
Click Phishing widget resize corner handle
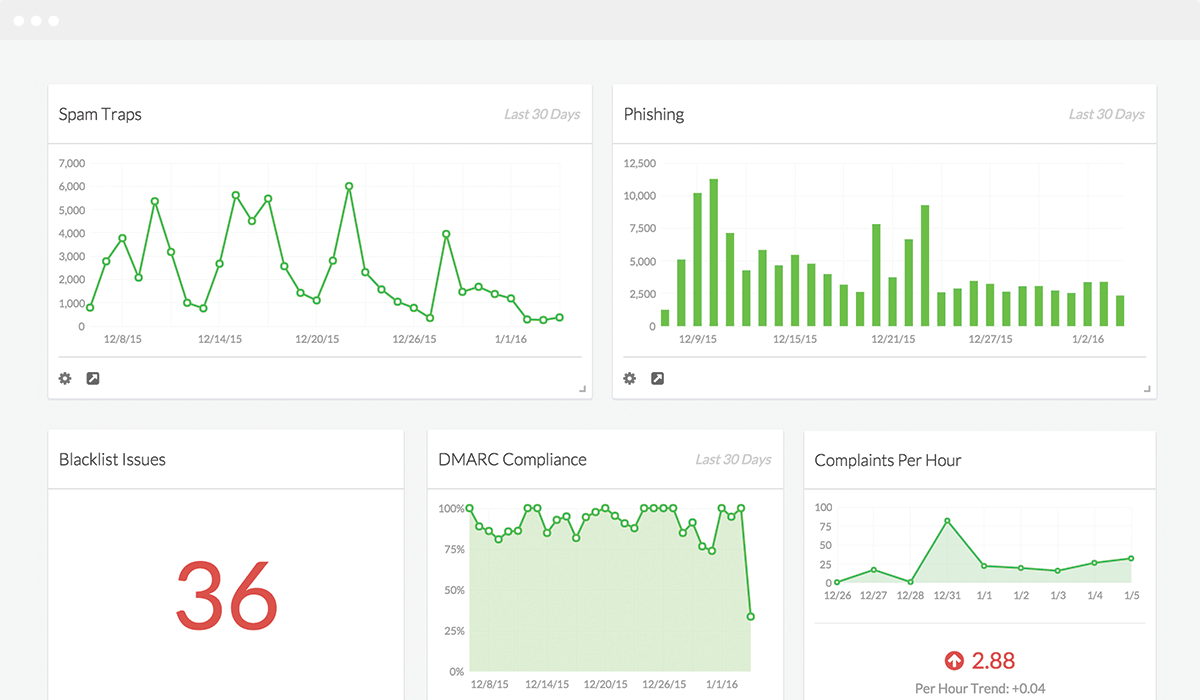(1147, 389)
